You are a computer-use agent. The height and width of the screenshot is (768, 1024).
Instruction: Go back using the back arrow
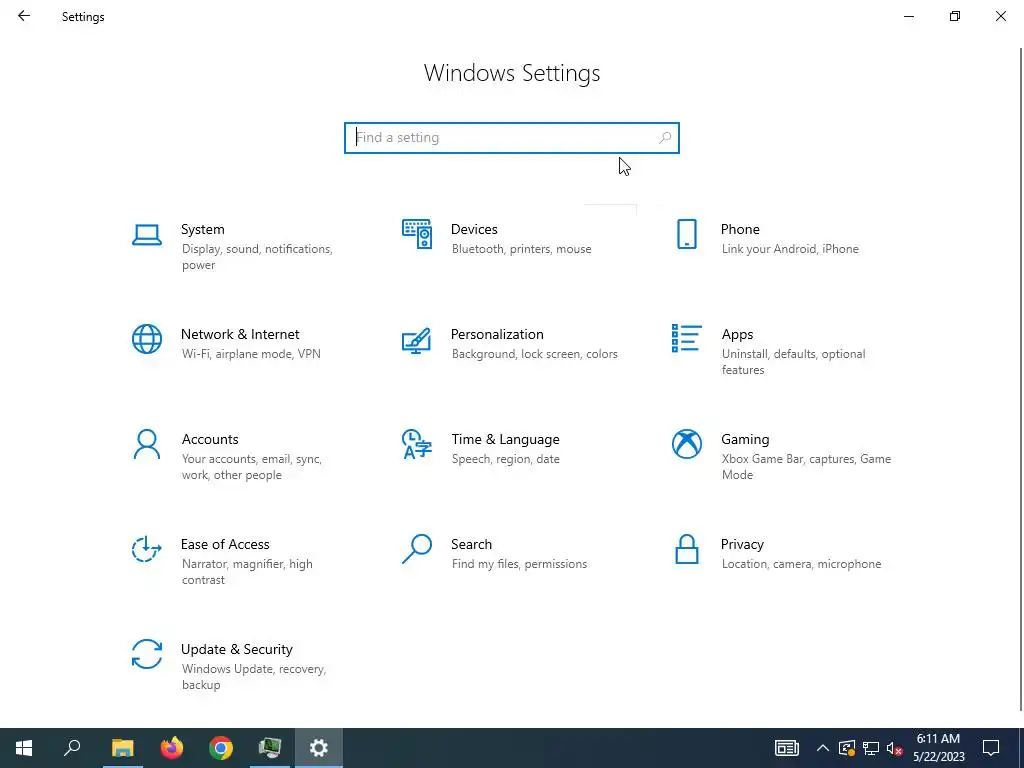tap(24, 16)
